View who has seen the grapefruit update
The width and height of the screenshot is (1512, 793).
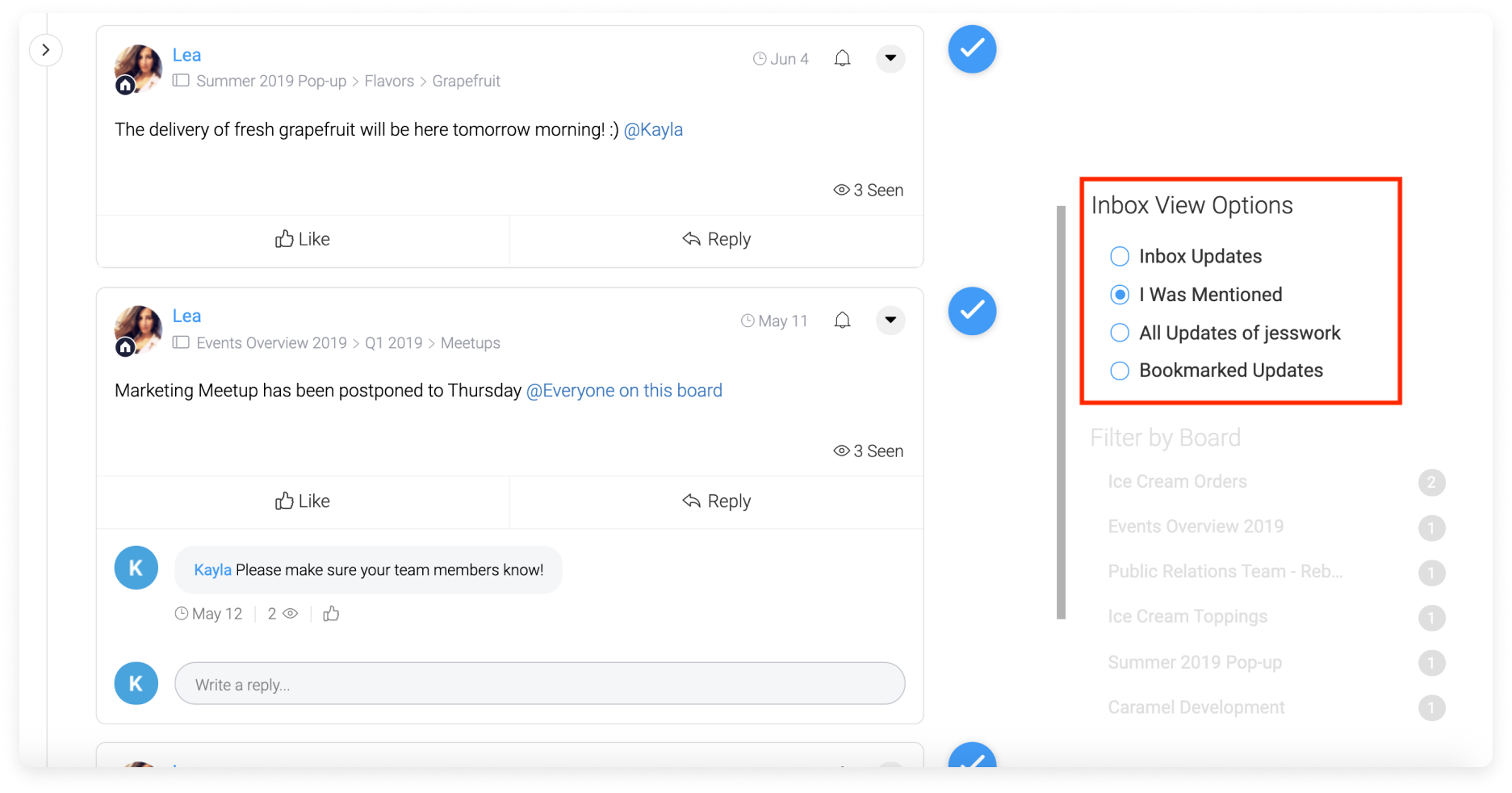click(868, 190)
